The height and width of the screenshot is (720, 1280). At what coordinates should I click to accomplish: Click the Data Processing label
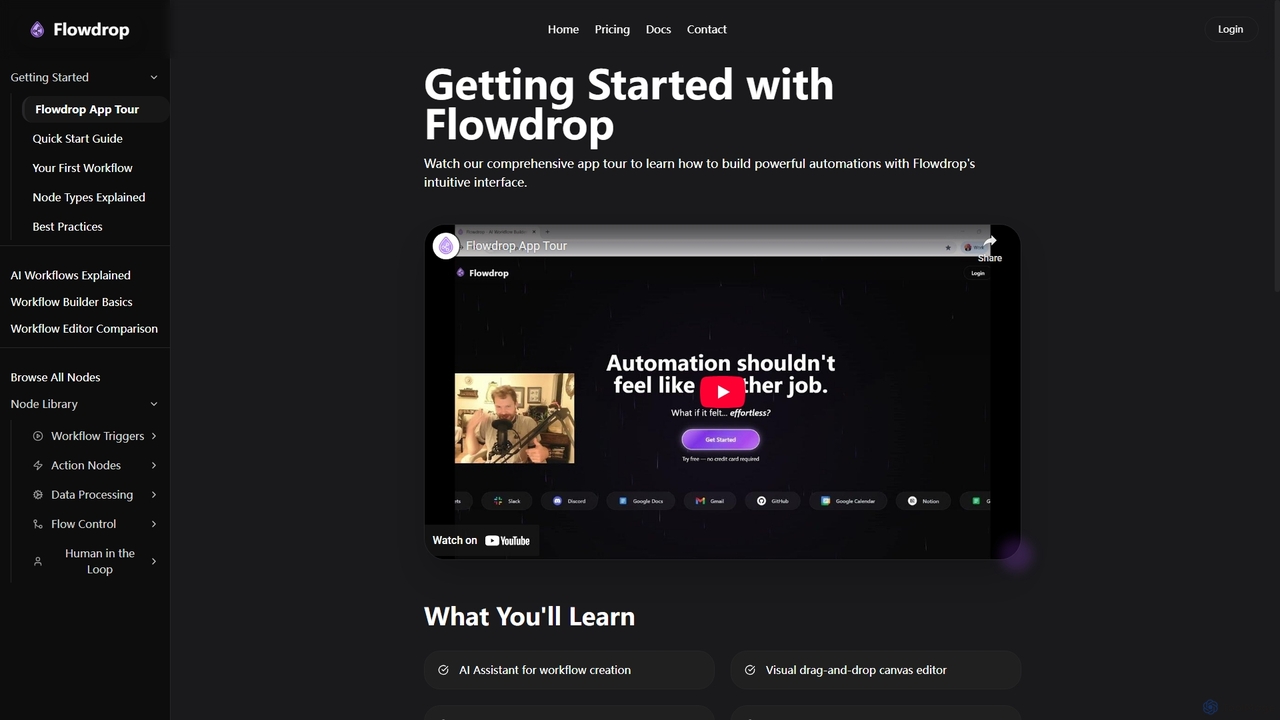click(92, 495)
